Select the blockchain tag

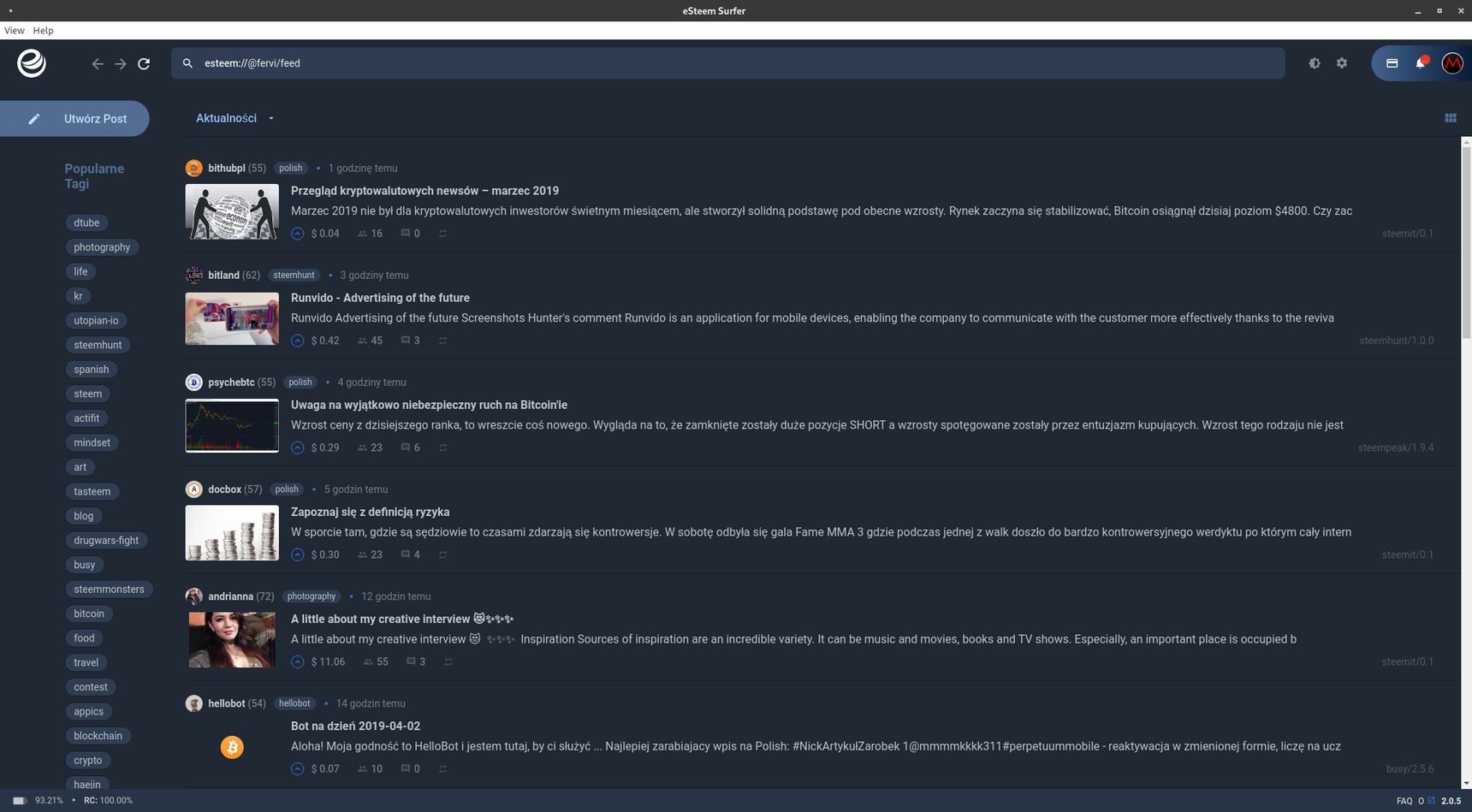pyautogui.click(x=98, y=736)
